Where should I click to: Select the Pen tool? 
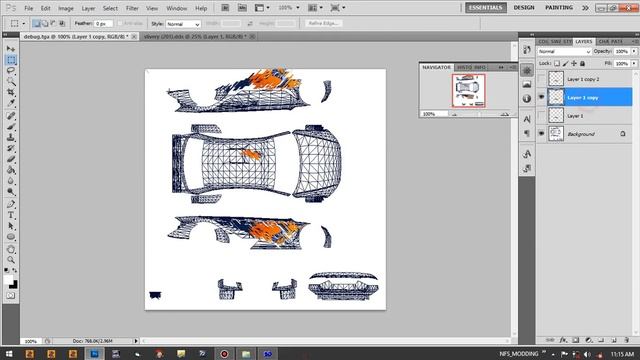[11, 204]
